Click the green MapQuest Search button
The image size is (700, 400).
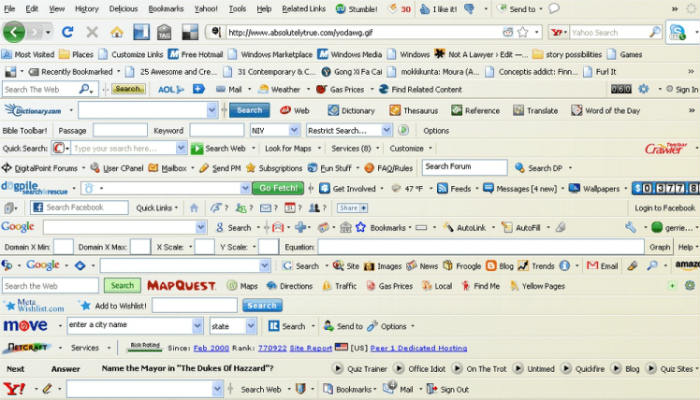point(122,285)
